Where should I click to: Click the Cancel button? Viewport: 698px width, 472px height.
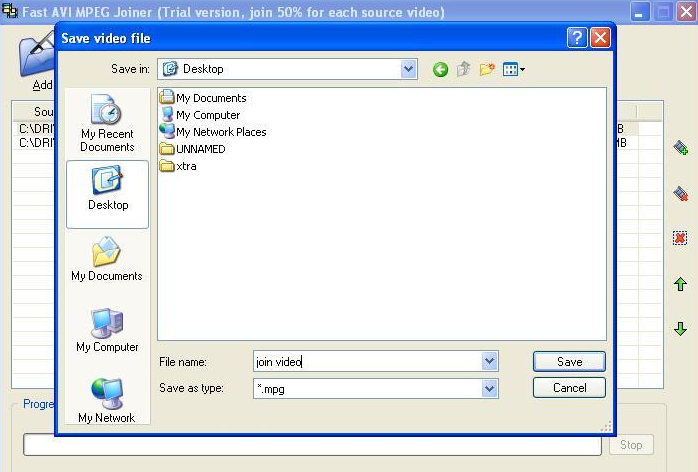[569, 387]
